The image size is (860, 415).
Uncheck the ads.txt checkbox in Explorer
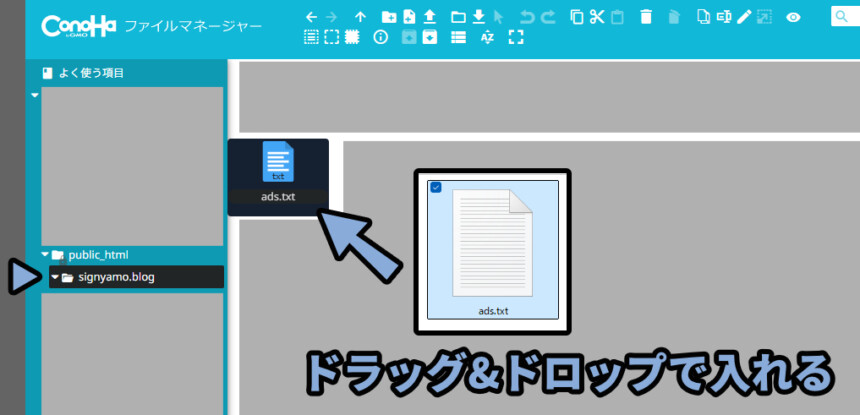click(436, 187)
